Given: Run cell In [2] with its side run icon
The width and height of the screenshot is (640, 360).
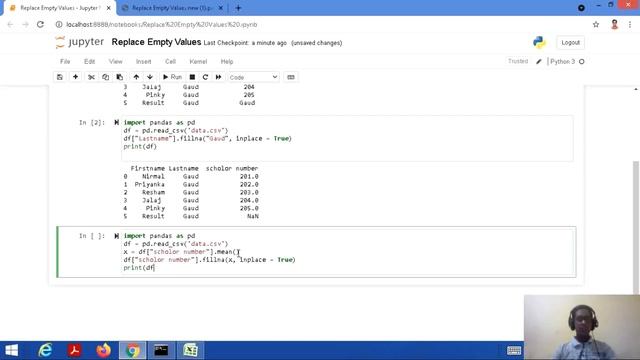Looking at the screenshot, I should coord(116,122).
